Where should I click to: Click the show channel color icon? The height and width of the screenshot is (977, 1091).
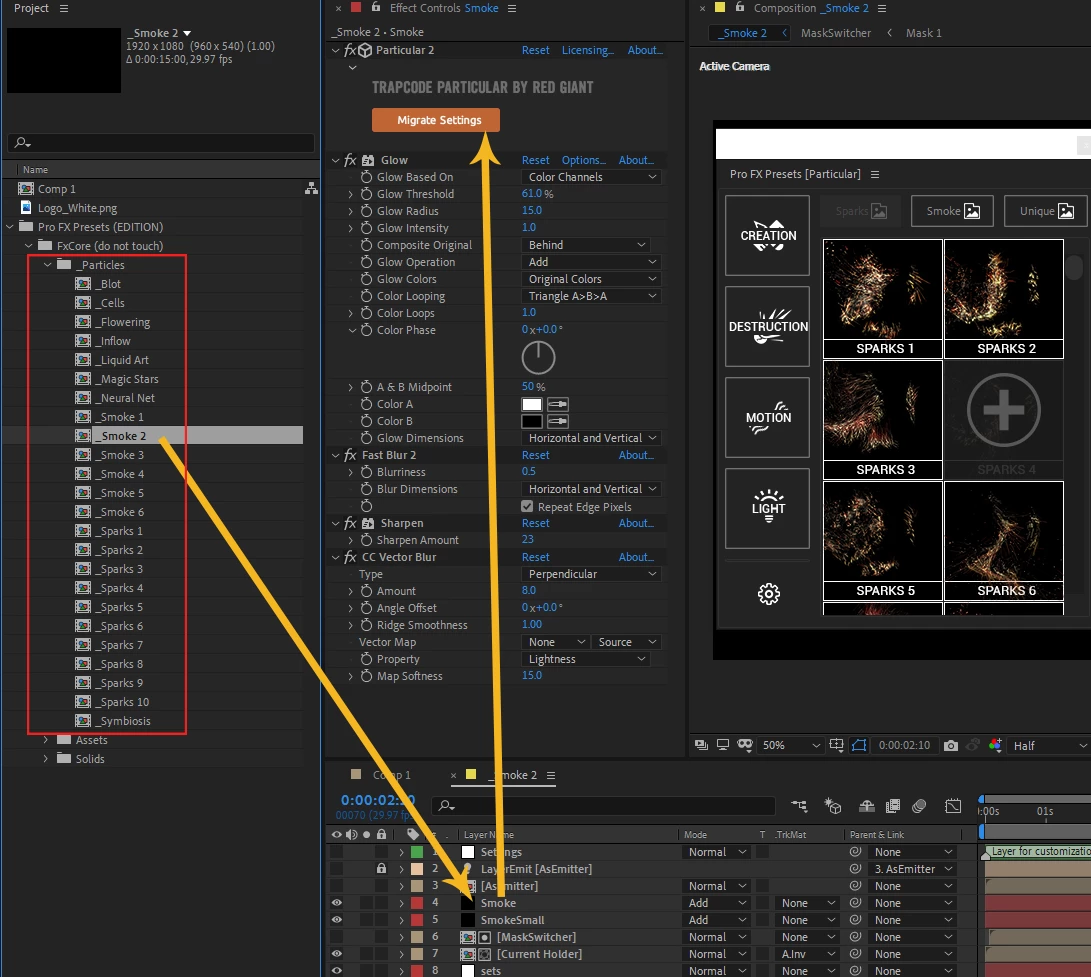(995, 745)
